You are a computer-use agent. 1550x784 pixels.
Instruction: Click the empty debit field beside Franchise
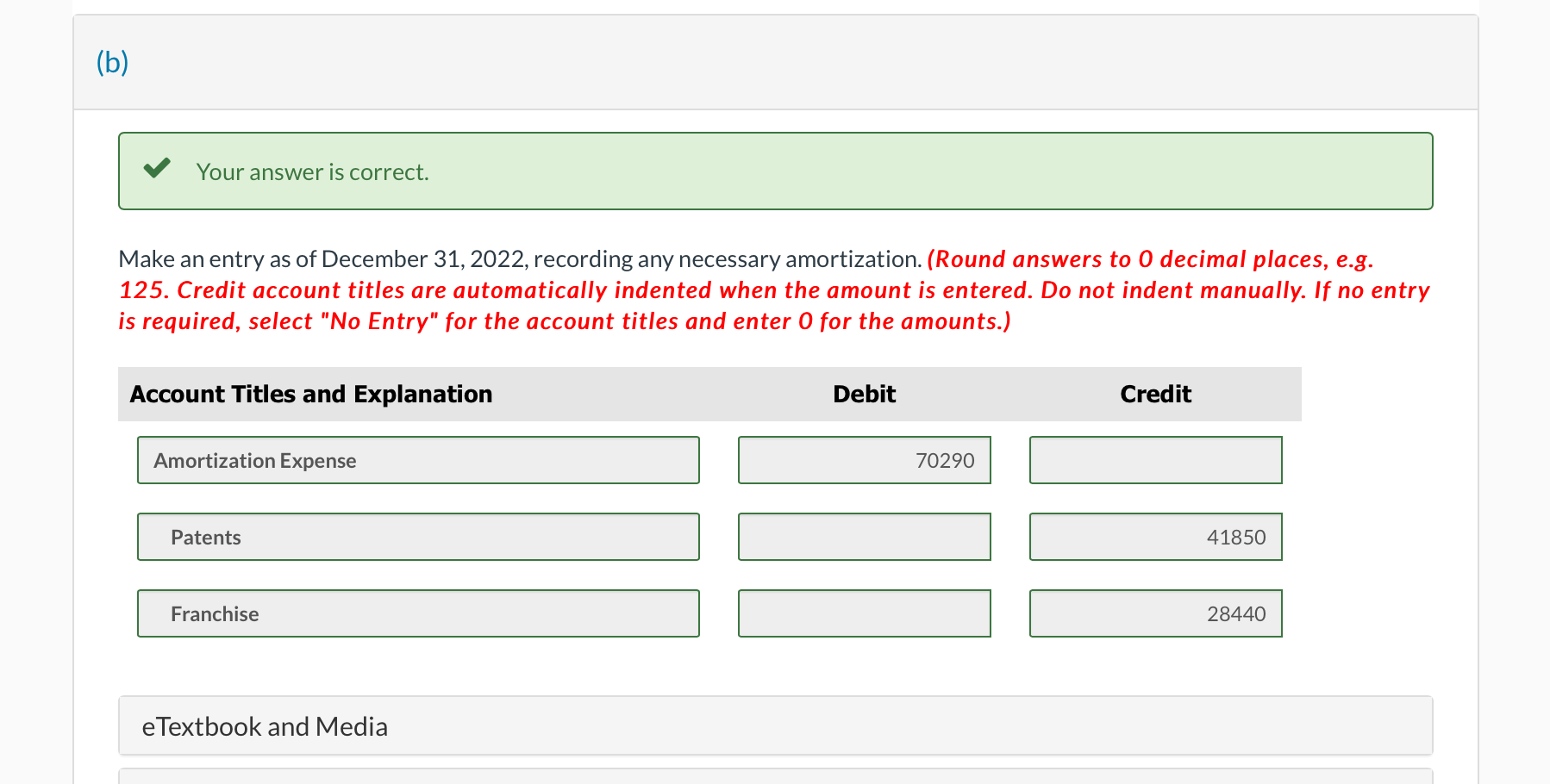(864, 613)
